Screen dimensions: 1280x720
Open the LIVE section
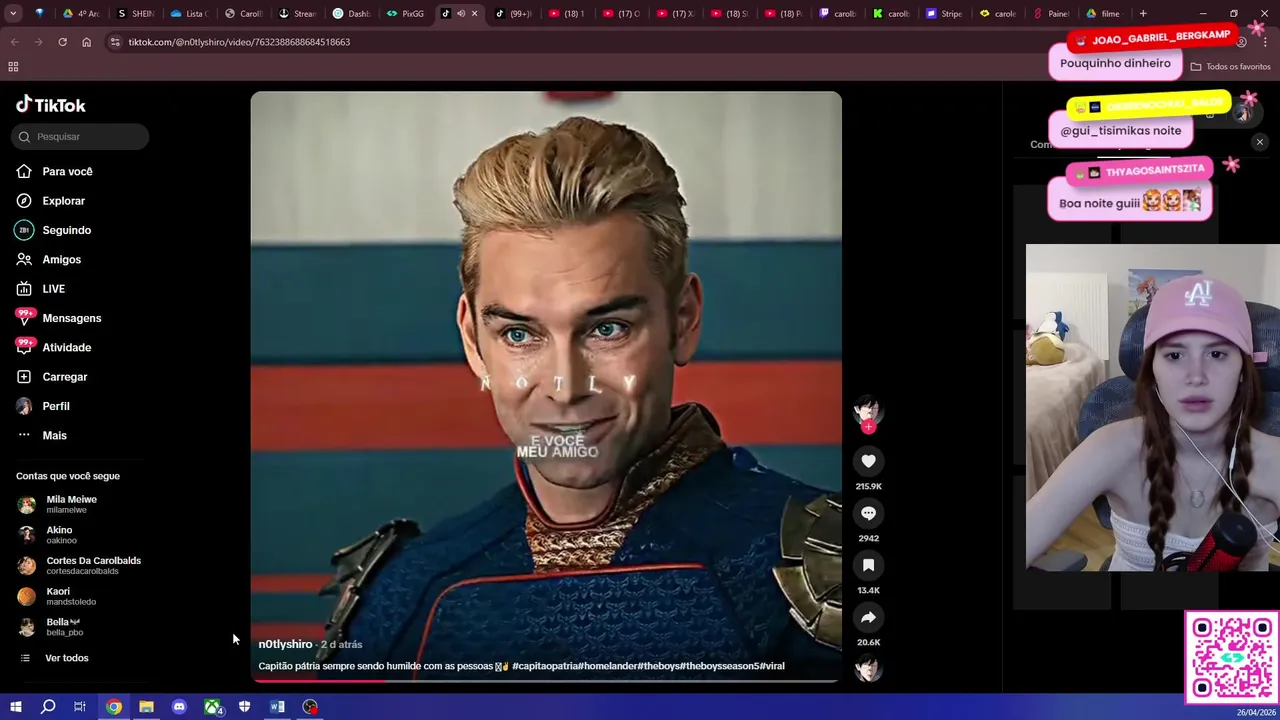[40, 289]
